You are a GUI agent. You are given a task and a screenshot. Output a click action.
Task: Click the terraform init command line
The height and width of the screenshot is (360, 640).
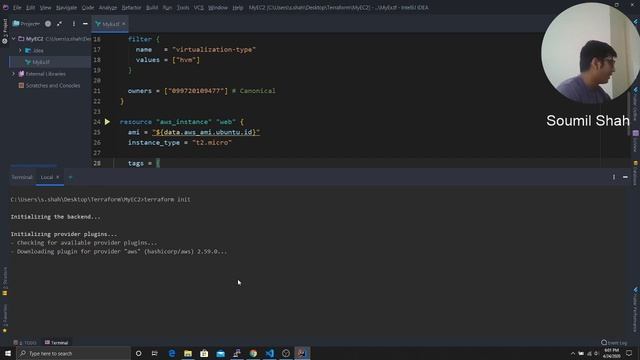point(100,199)
